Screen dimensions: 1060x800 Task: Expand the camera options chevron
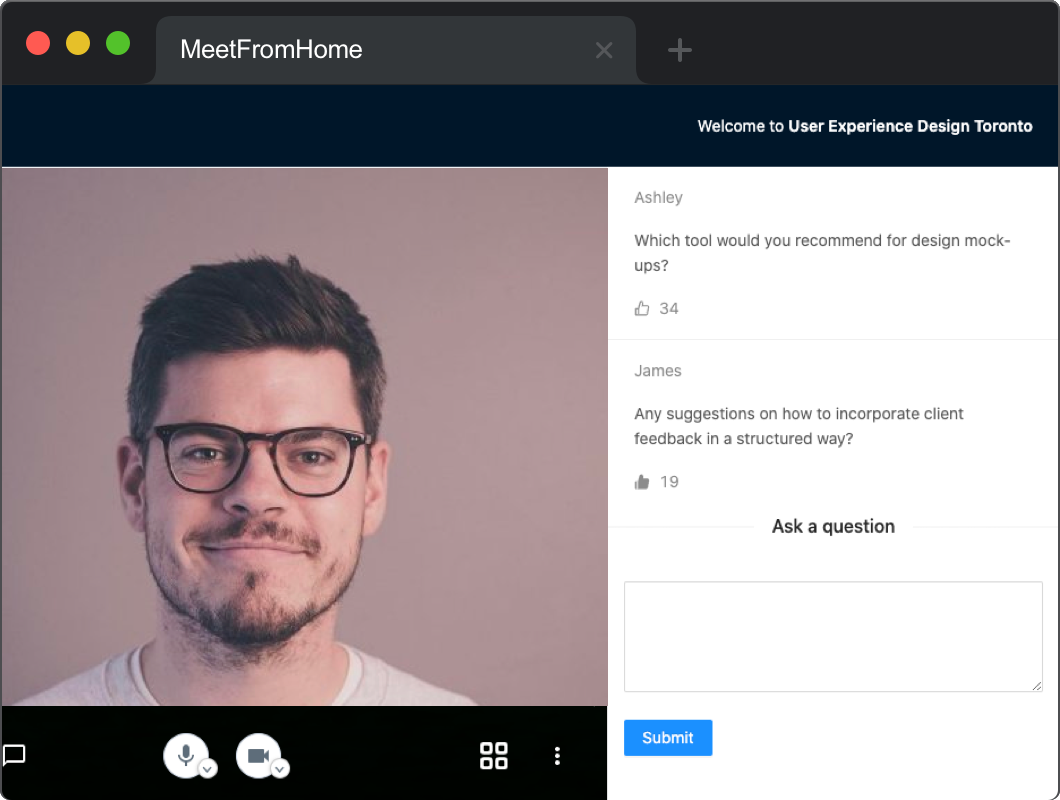tap(280, 769)
